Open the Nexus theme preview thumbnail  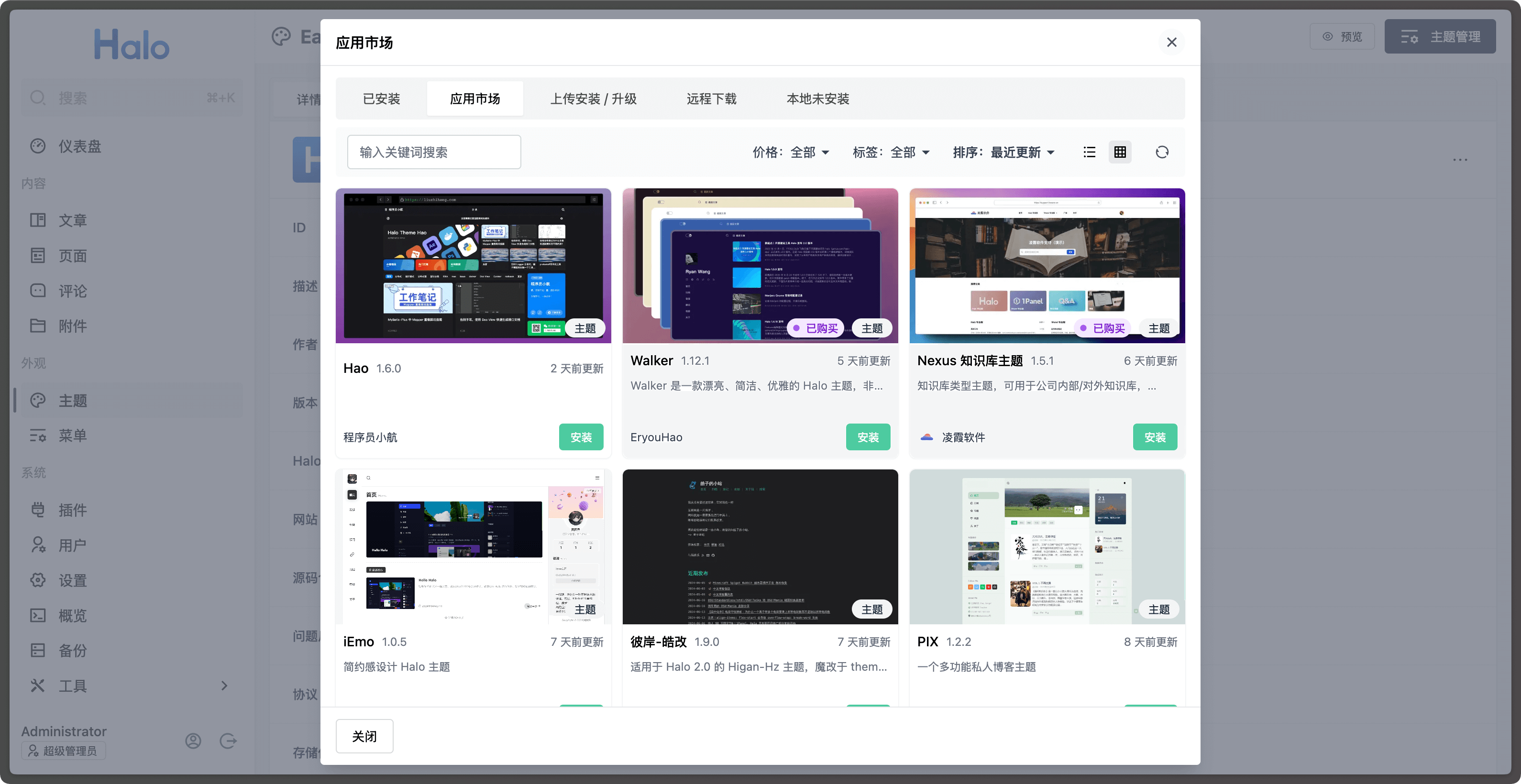coord(1047,265)
